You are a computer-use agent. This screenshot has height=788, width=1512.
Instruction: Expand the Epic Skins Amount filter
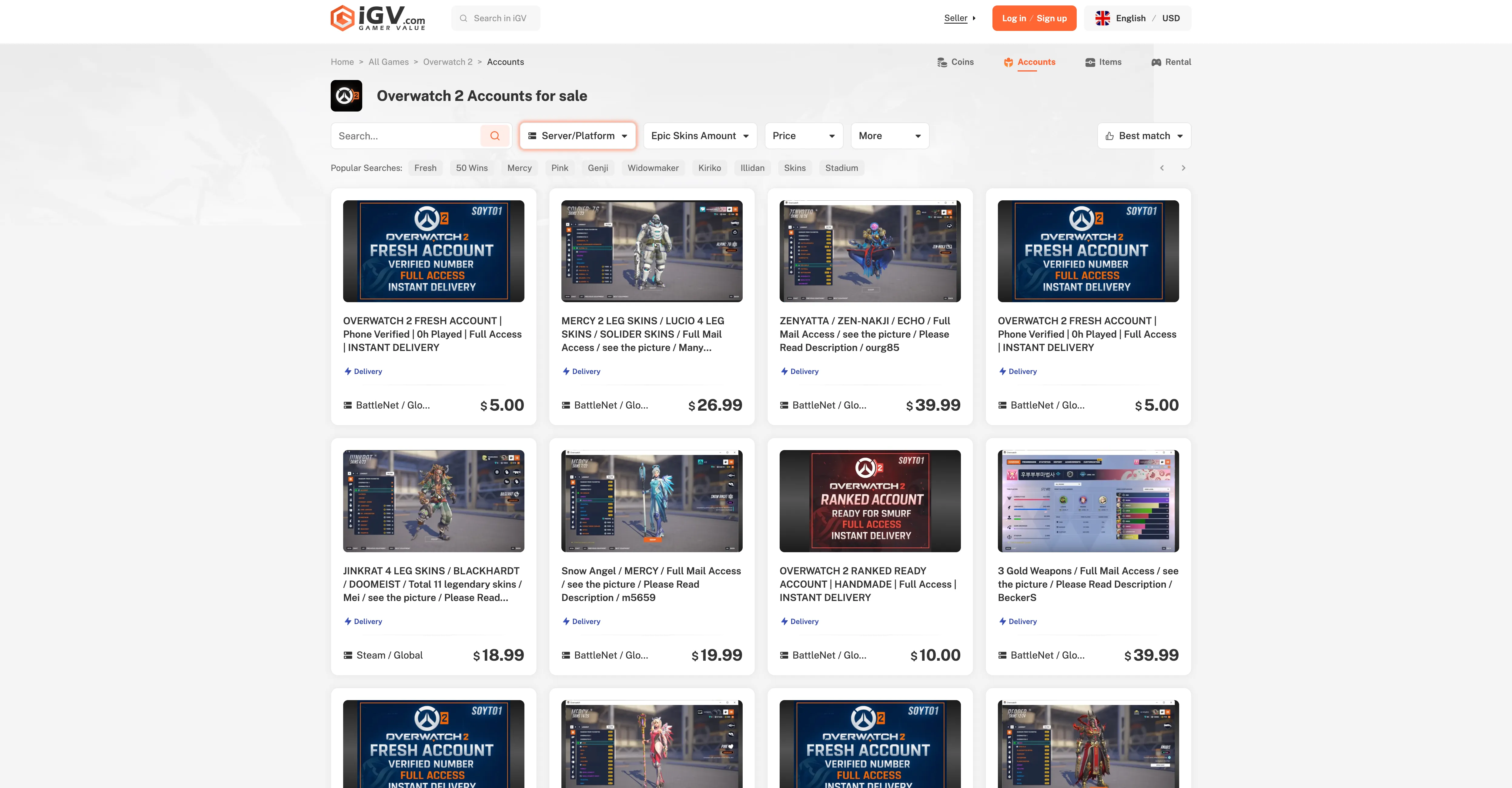[700, 135]
